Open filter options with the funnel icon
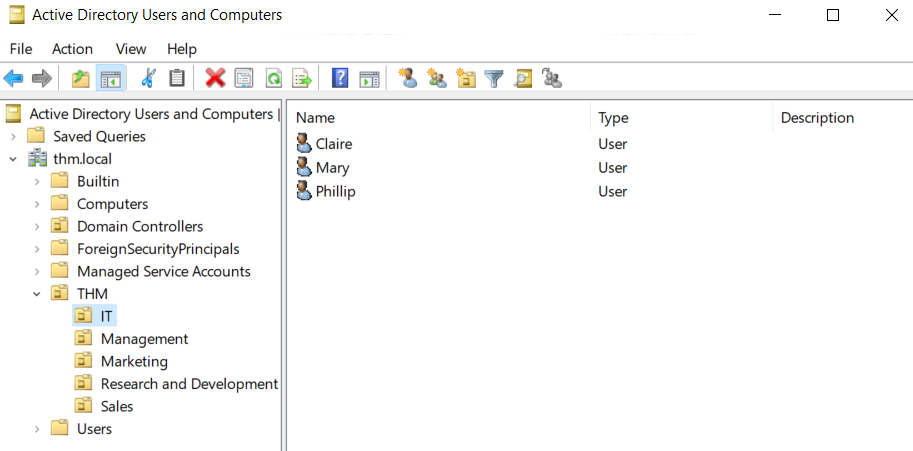The image size is (913, 451). 493,78
